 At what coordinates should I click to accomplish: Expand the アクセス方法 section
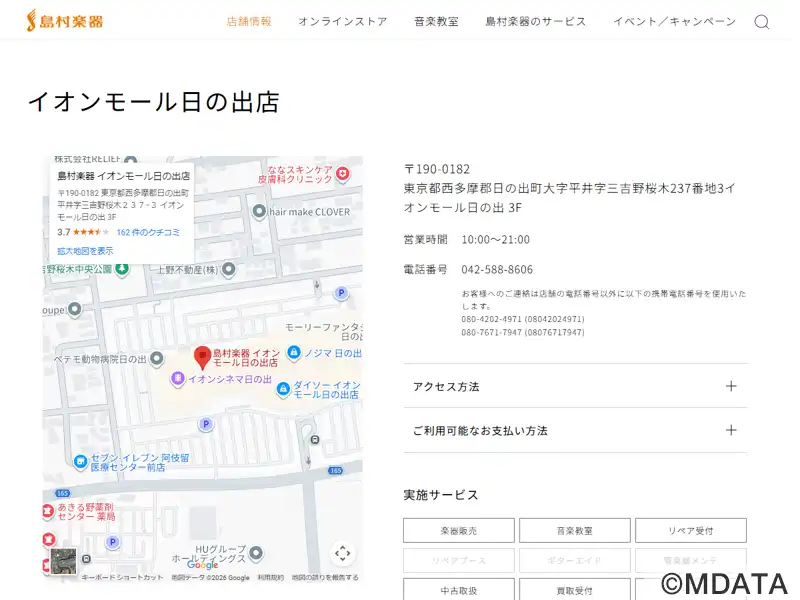576,386
